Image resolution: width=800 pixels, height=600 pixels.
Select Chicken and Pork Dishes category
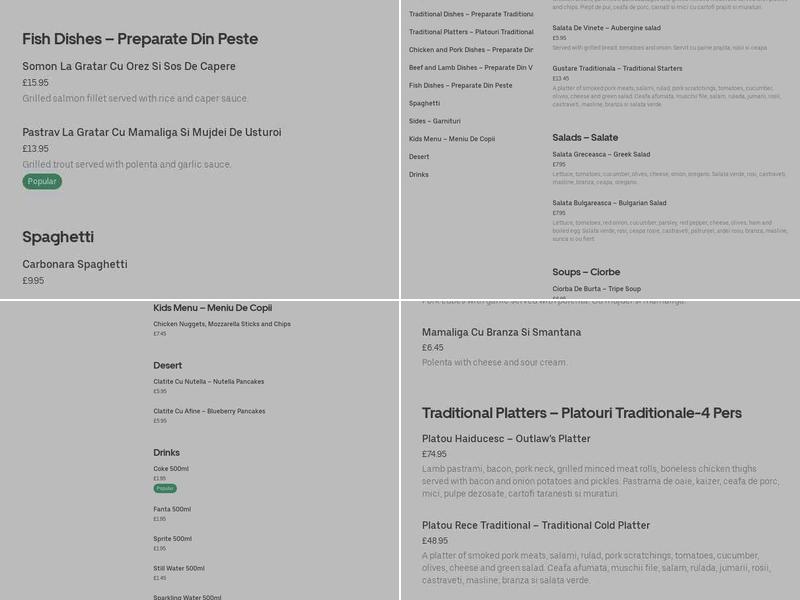click(470, 50)
